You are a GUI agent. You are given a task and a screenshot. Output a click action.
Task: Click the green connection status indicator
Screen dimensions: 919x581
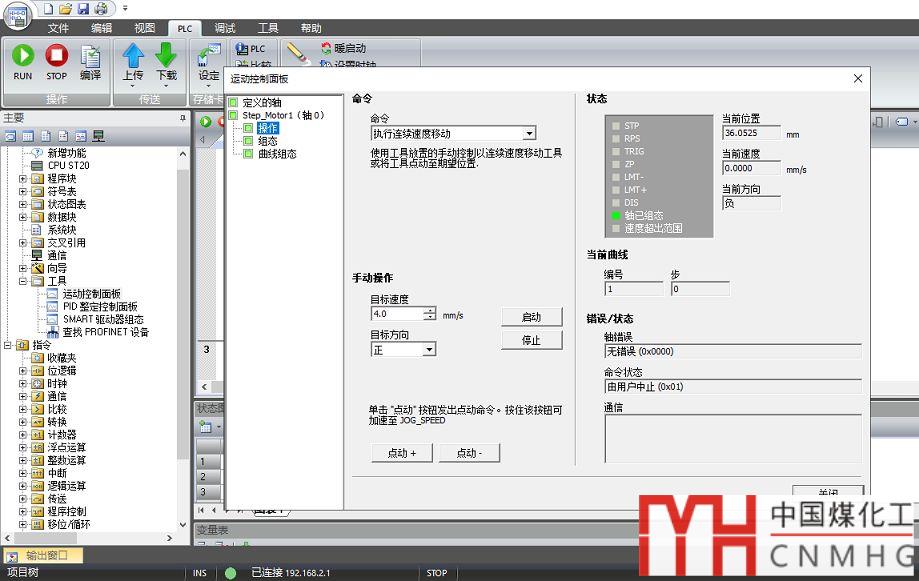pos(230,573)
